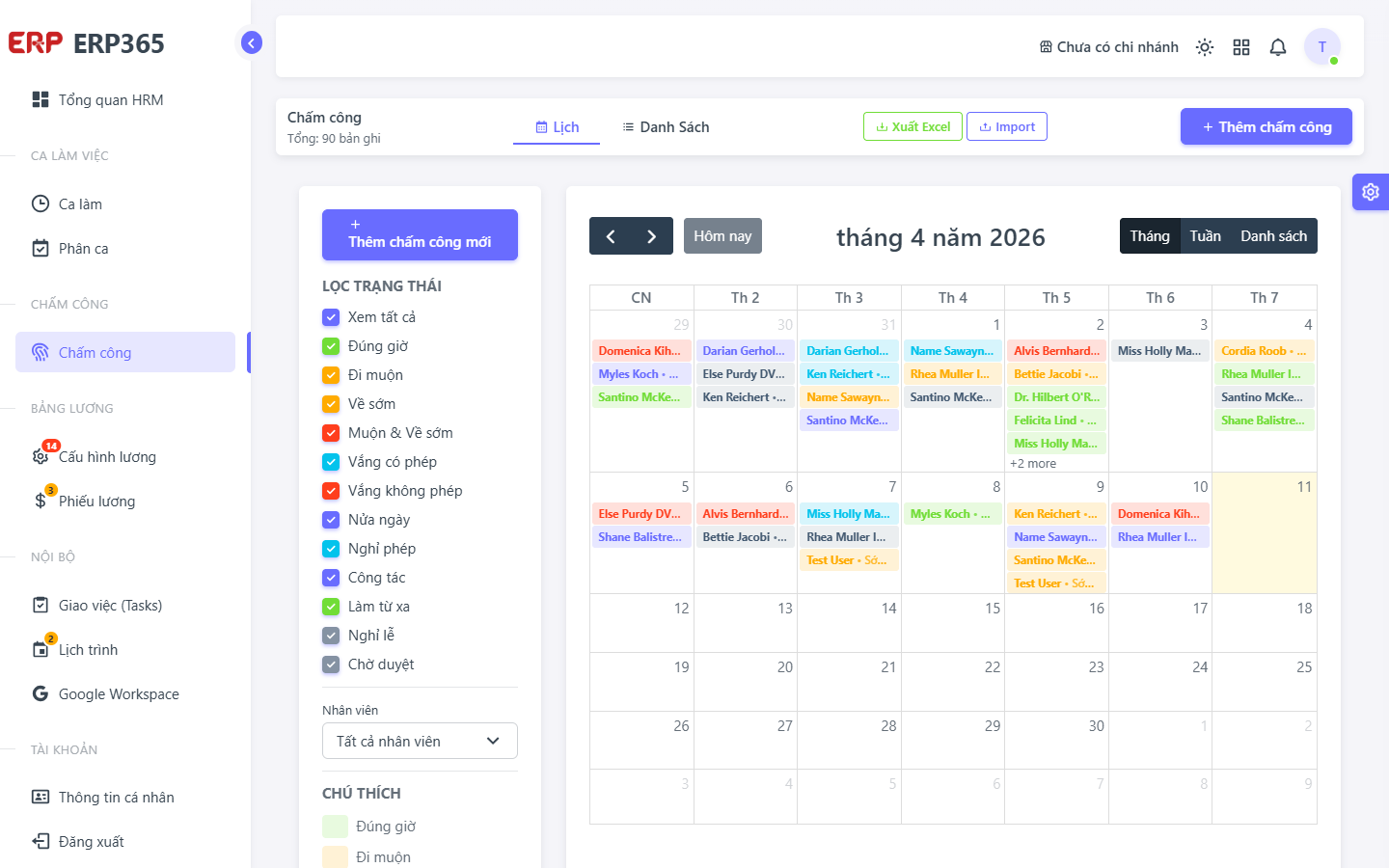Uncheck the Đúng giờ status filter
Image resolution: width=1389 pixels, height=868 pixels.
331,346
